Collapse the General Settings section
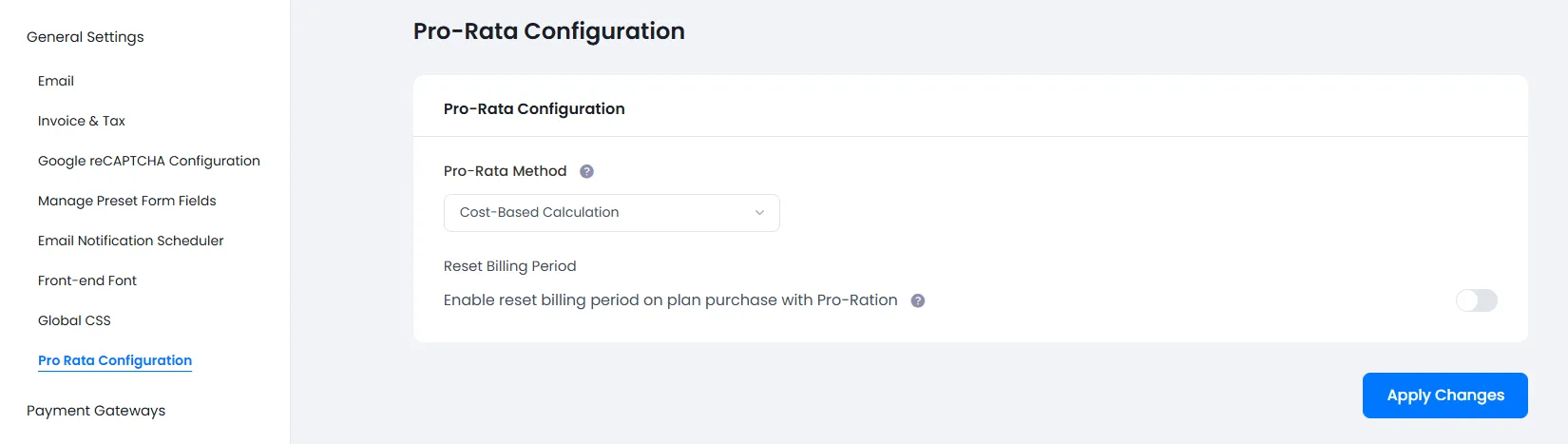 point(86,37)
